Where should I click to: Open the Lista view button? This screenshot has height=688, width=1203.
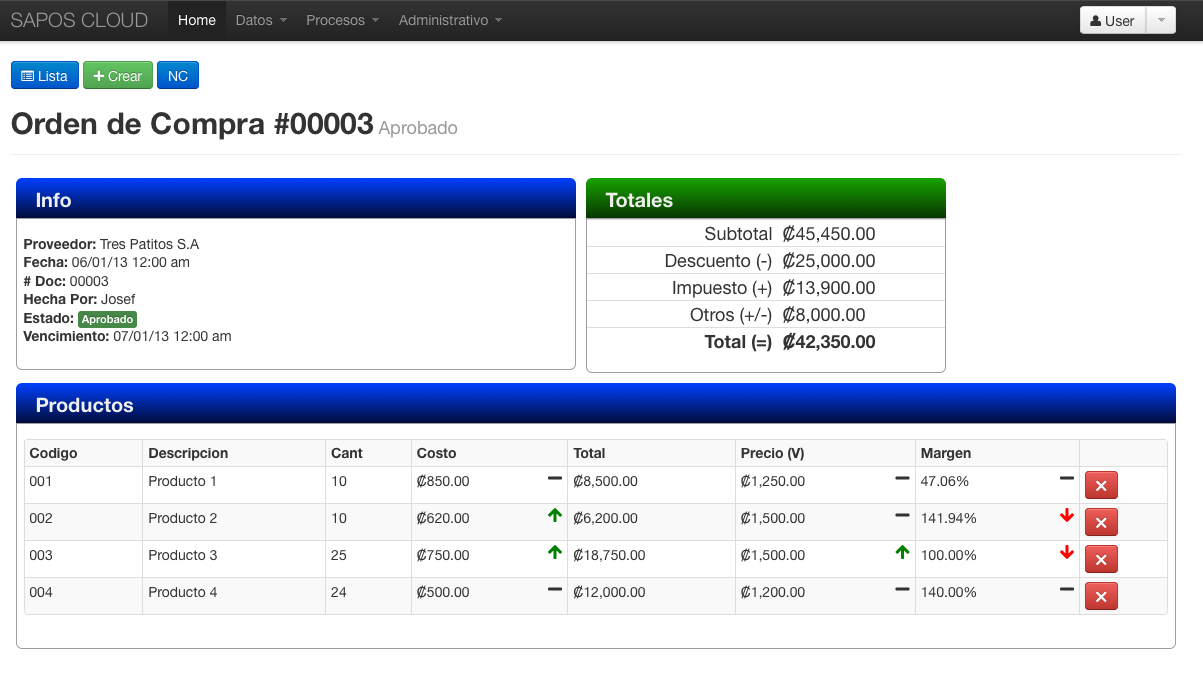coord(45,76)
